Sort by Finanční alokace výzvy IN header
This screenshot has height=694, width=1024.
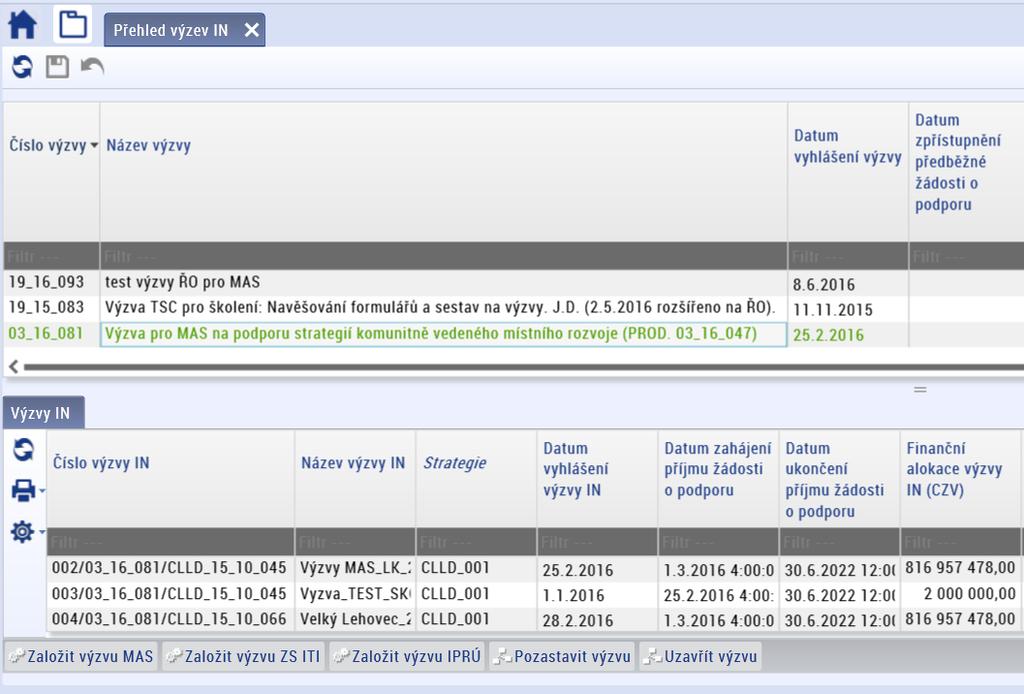coord(953,469)
